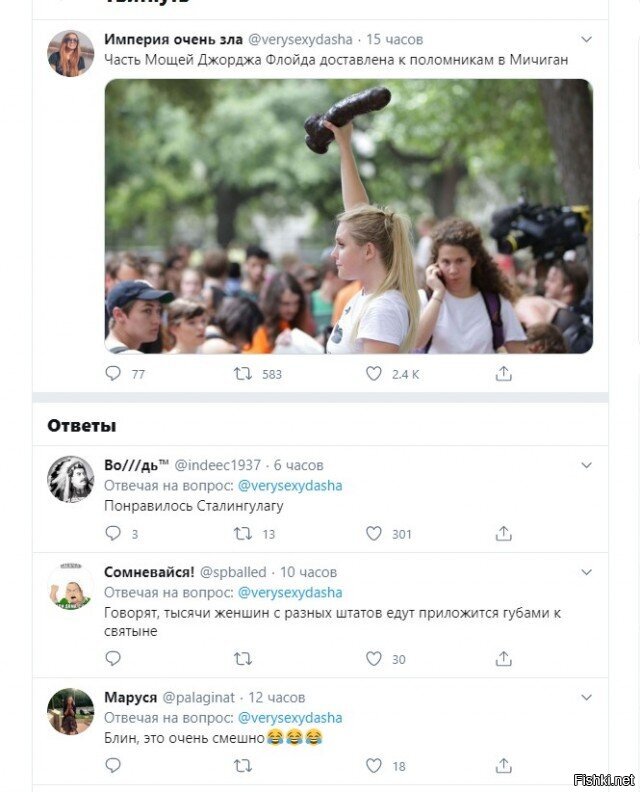The image size is (640, 792).
Task: Like the reply from @indeec1937
Action: tap(373, 533)
